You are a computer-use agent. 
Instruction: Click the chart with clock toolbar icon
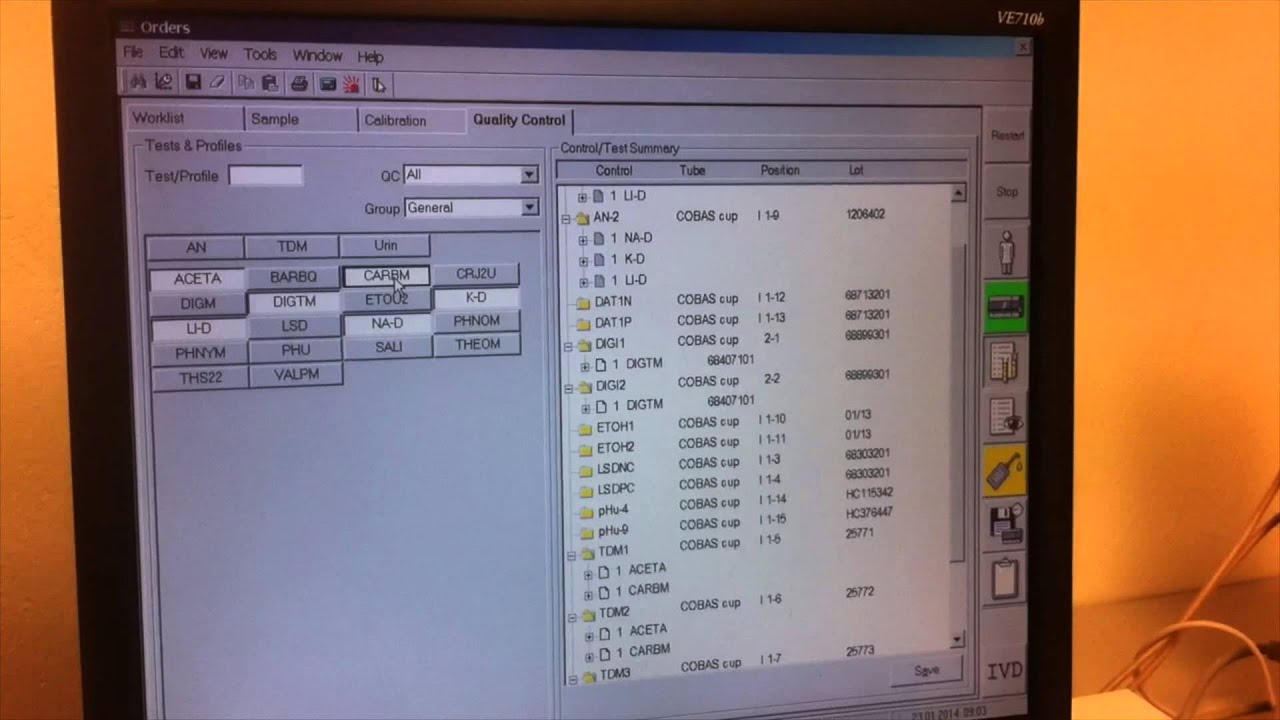click(163, 82)
